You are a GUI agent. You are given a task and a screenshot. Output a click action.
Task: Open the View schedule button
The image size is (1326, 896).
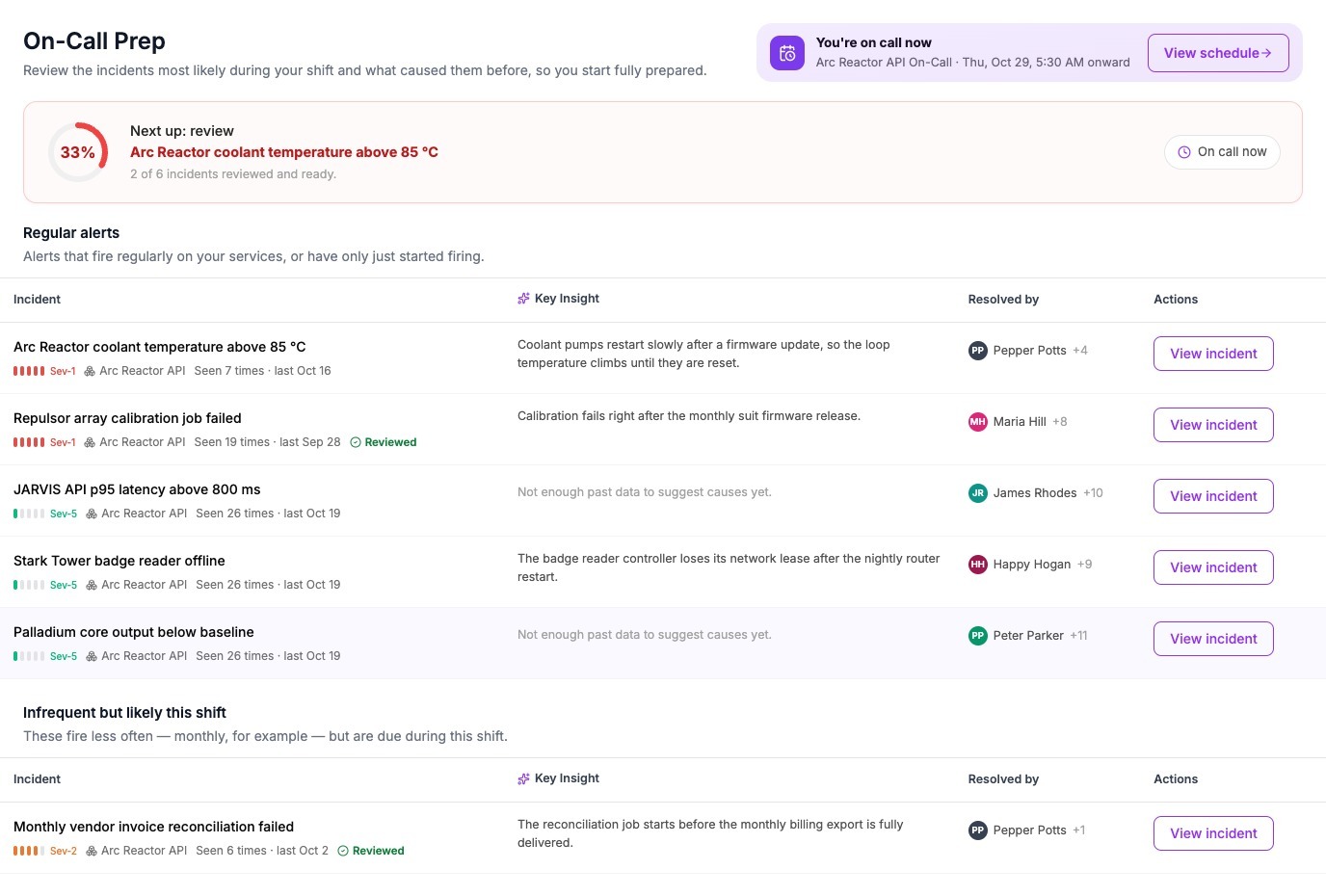(1218, 53)
